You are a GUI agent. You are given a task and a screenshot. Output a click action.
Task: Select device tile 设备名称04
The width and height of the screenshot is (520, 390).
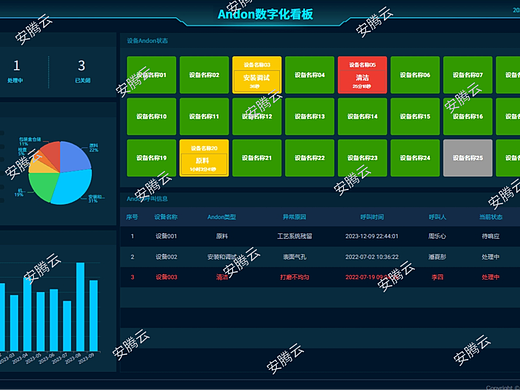pos(310,75)
